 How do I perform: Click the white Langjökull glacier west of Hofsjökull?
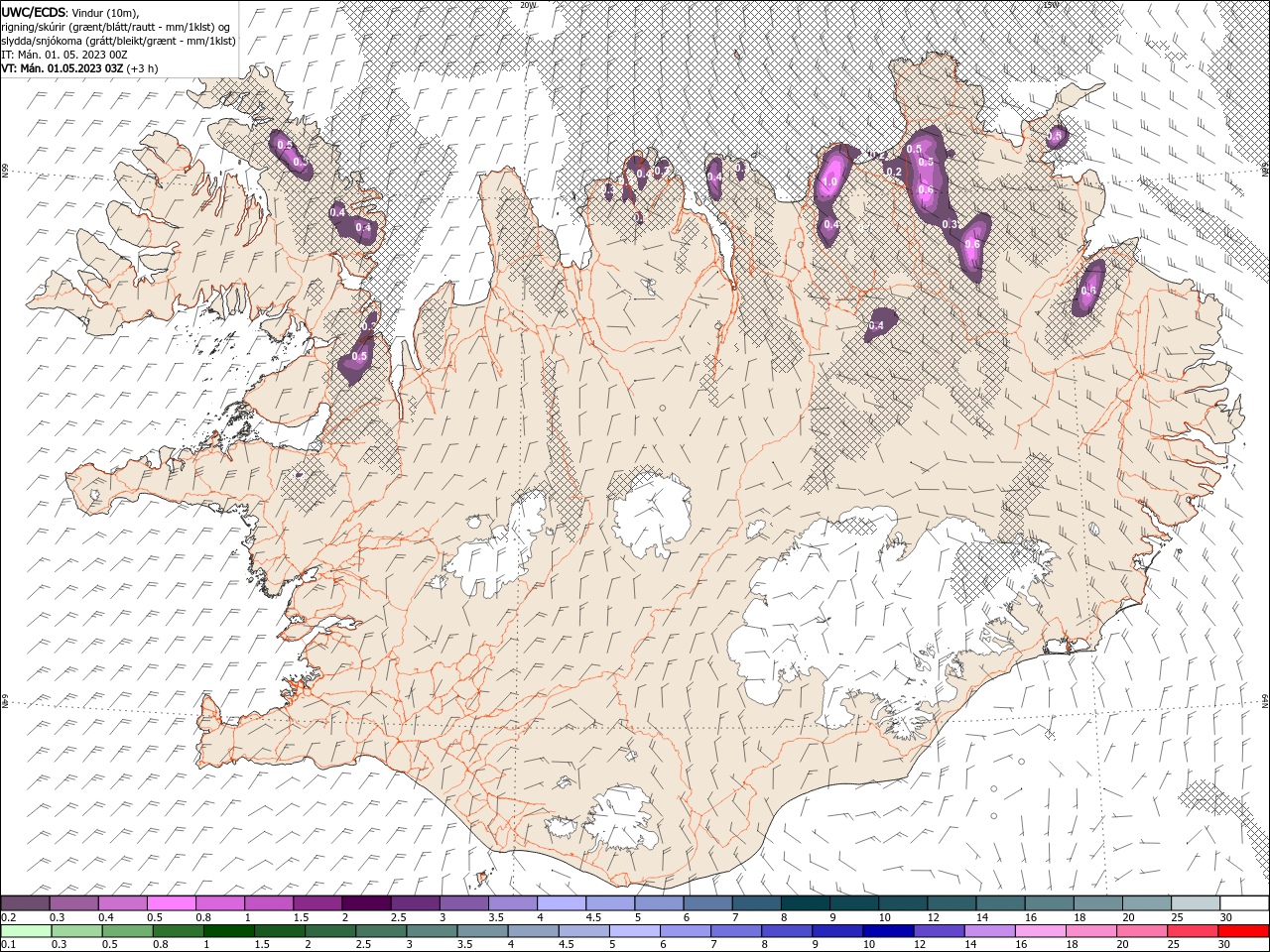(496, 550)
